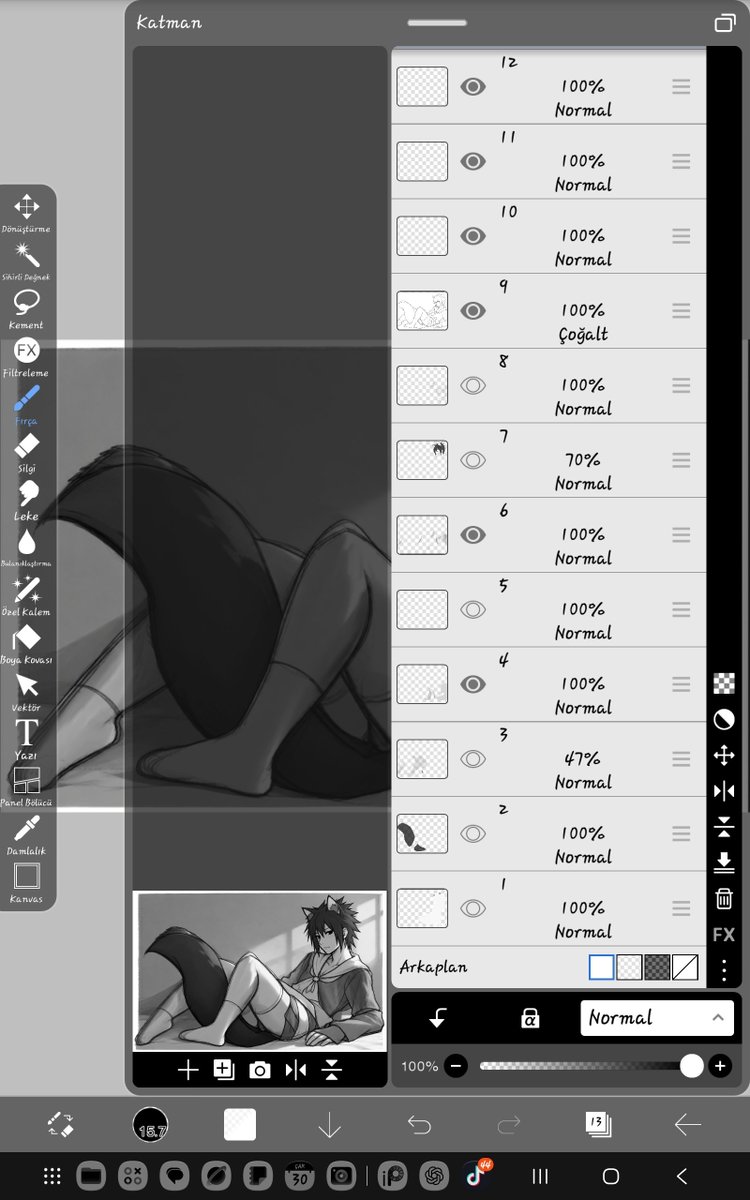Show layer 8 with its eye icon
Viewport: 750px width, 1200px height.
[x=473, y=385]
